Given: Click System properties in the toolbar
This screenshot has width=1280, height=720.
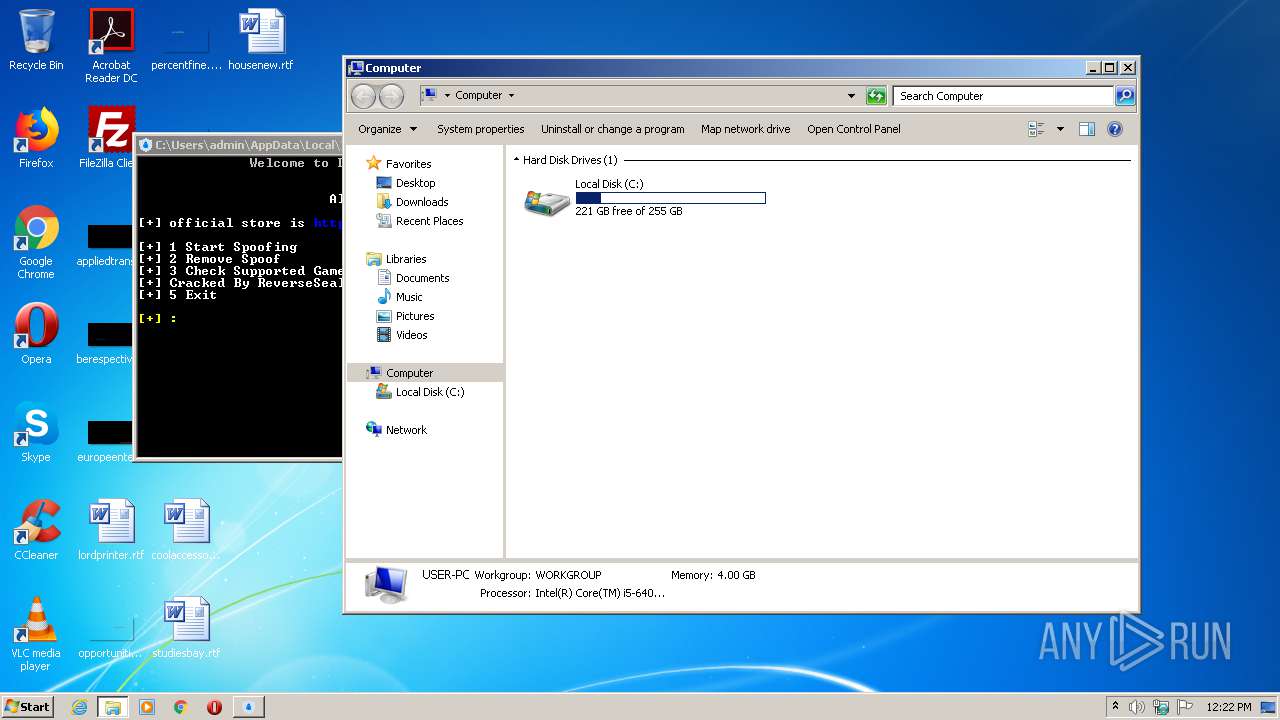Looking at the screenshot, I should tap(480, 129).
